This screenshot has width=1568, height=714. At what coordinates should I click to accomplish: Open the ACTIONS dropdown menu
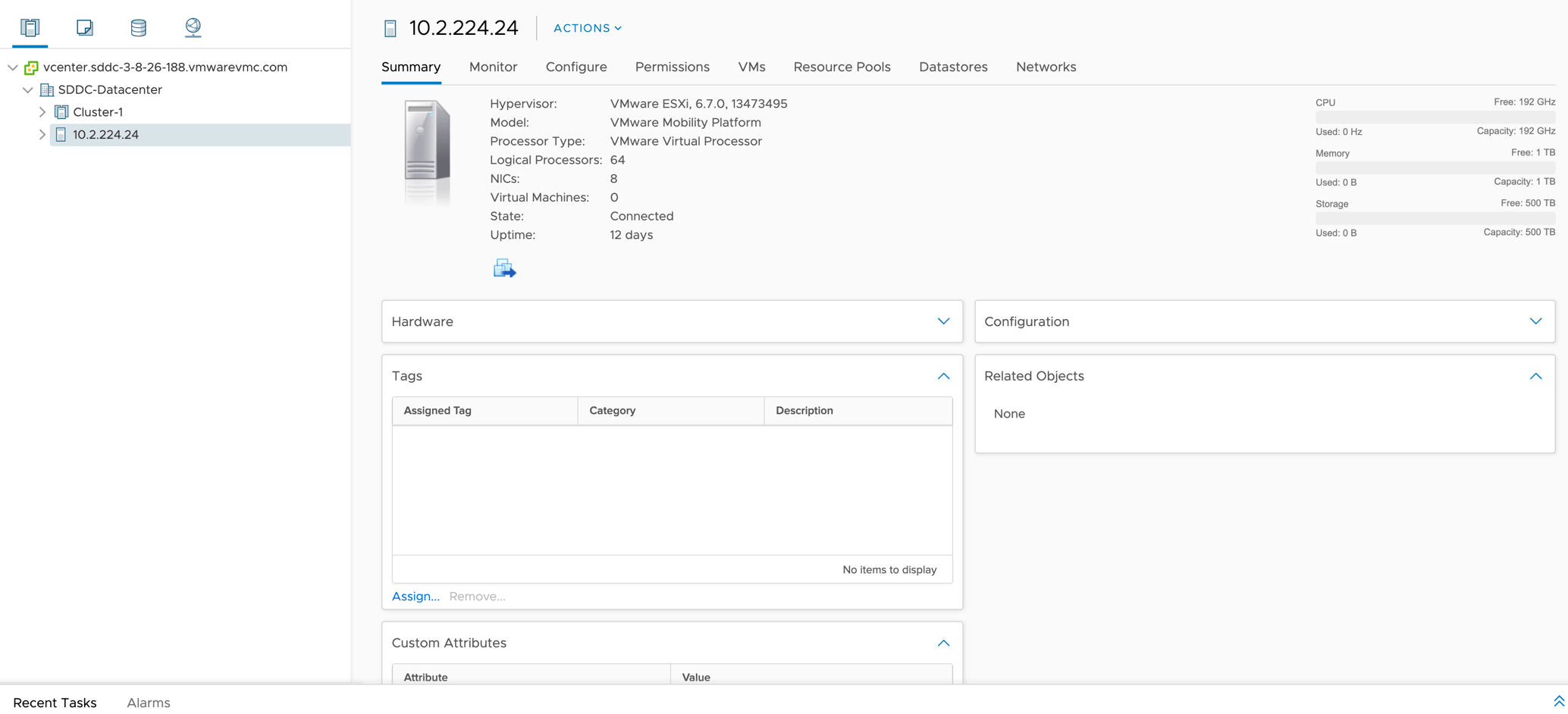587,28
